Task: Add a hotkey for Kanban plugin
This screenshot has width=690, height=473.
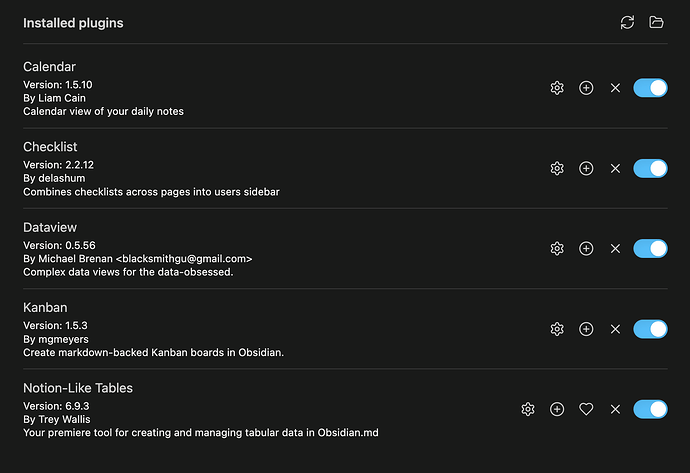Action: coord(586,329)
